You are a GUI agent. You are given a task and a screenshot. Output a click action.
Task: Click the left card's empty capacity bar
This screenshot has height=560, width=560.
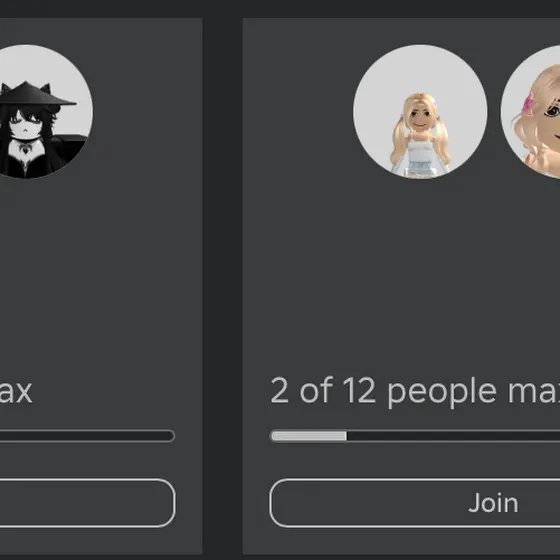(87, 436)
